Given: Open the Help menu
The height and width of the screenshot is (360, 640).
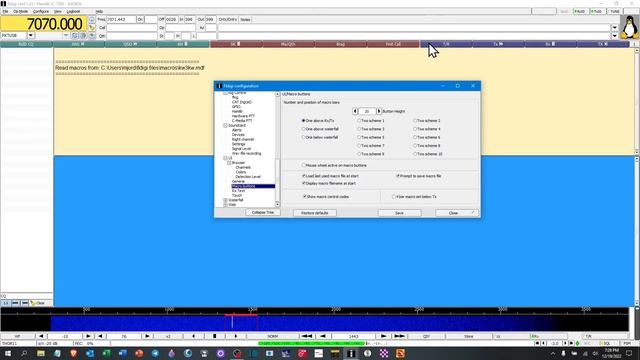Looking at the screenshot, I should pos(99,11).
